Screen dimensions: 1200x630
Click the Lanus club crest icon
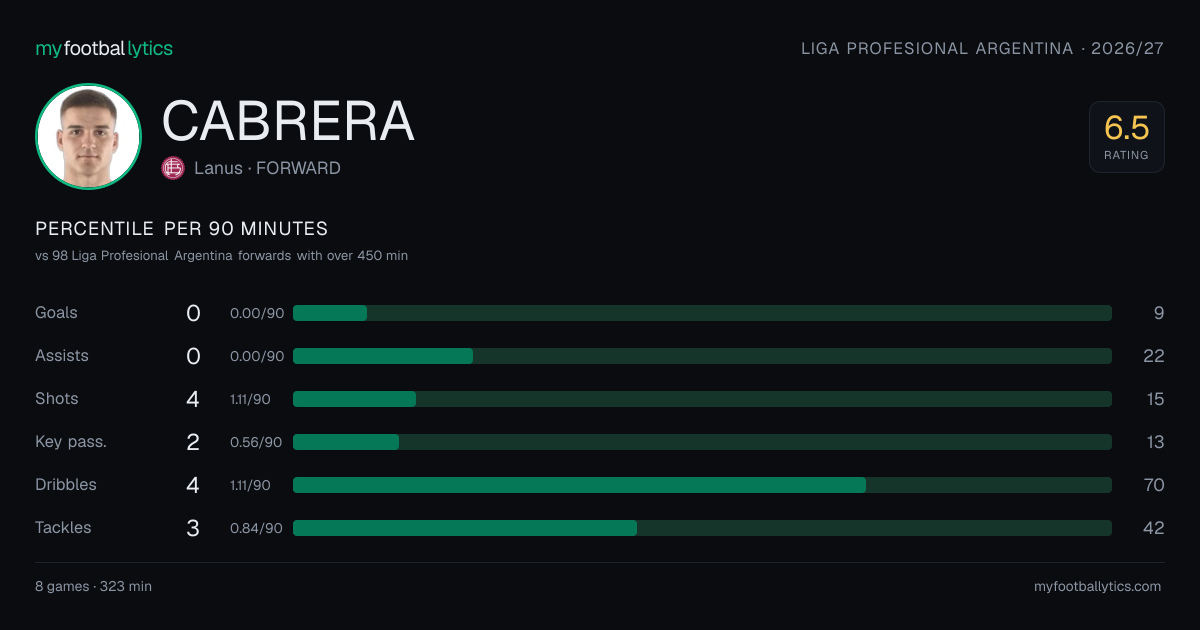[173, 168]
